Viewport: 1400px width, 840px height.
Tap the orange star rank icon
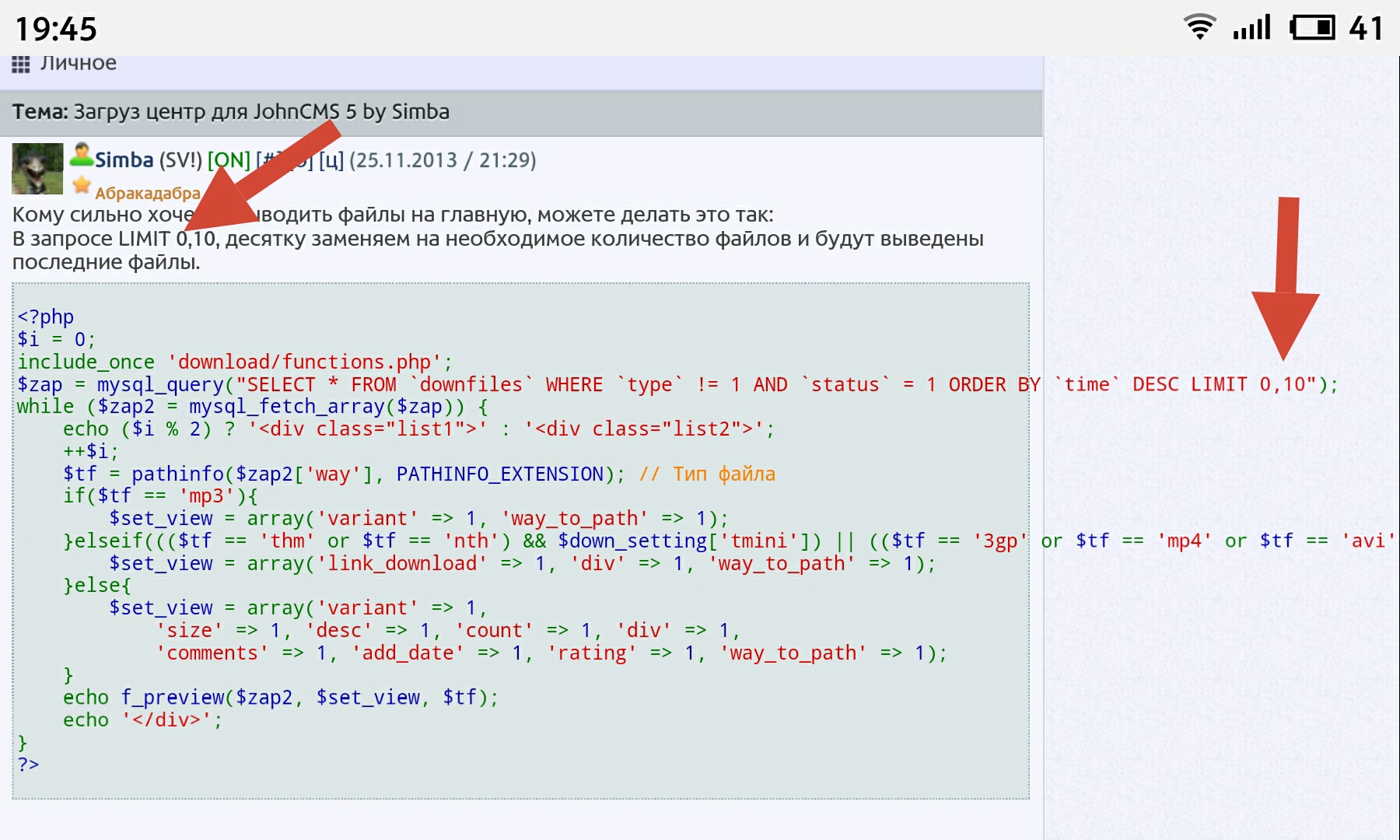point(82,185)
